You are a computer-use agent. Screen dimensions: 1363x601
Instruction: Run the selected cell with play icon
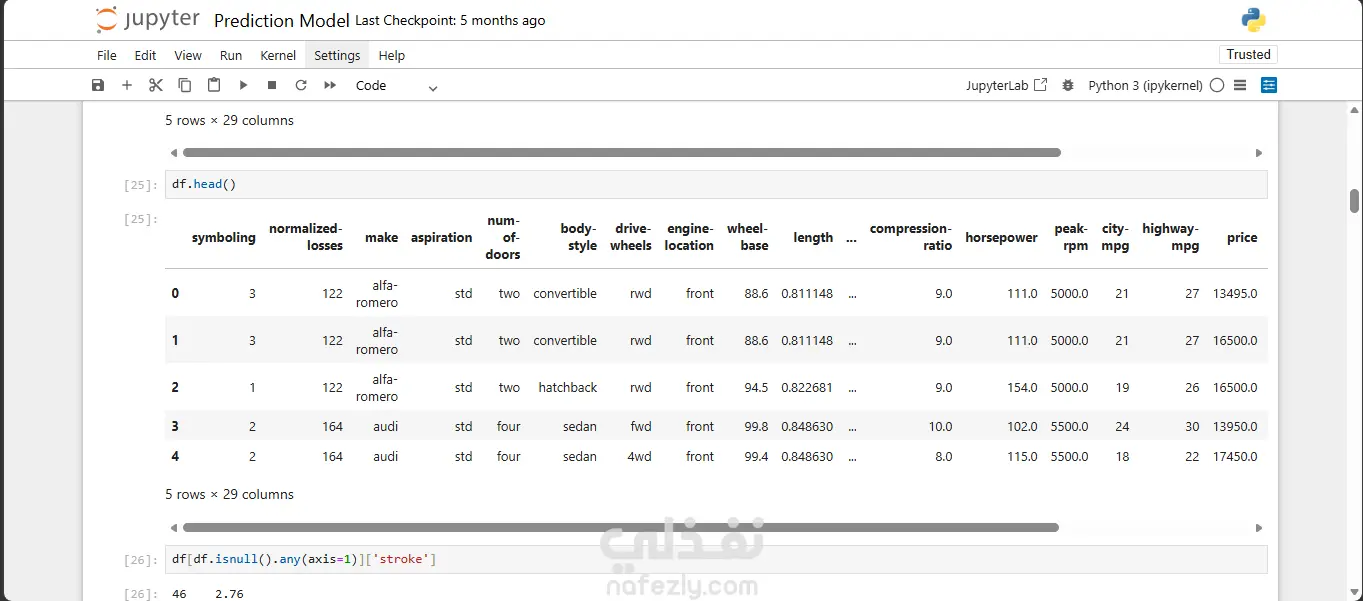tap(243, 86)
